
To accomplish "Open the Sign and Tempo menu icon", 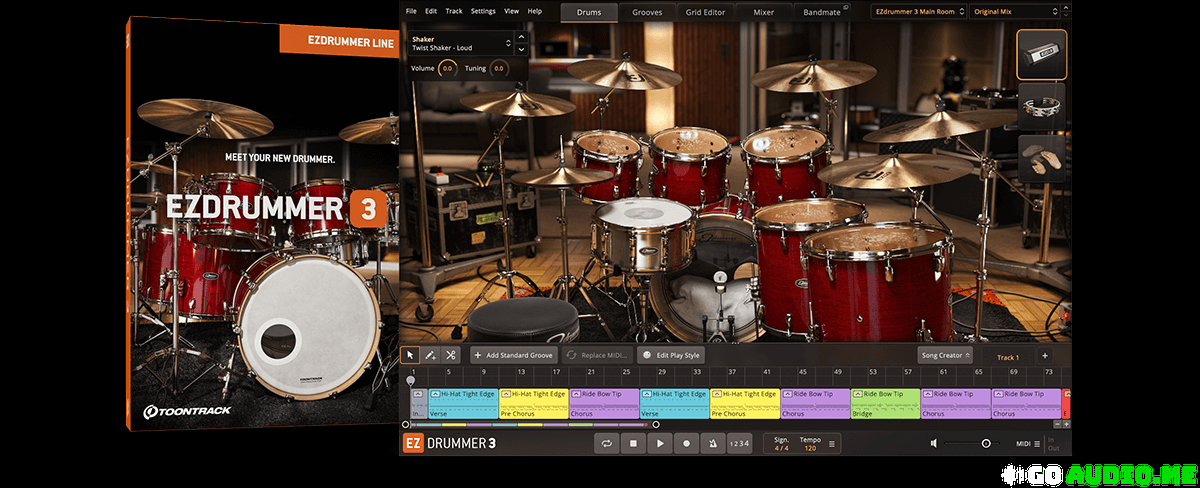I will pyautogui.click(x=832, y=443).
